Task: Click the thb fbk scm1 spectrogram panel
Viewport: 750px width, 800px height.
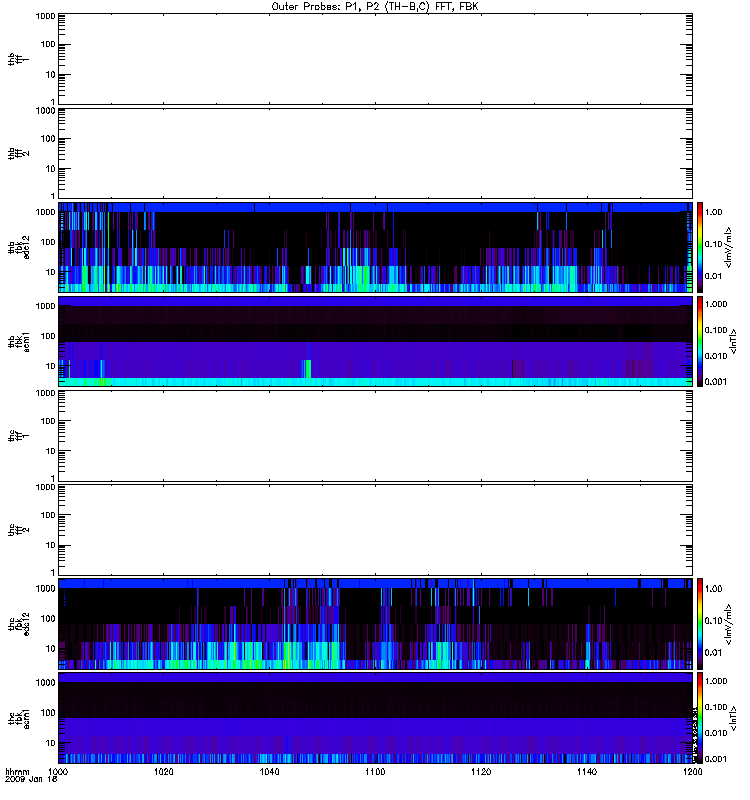Action: pos(376,341)
